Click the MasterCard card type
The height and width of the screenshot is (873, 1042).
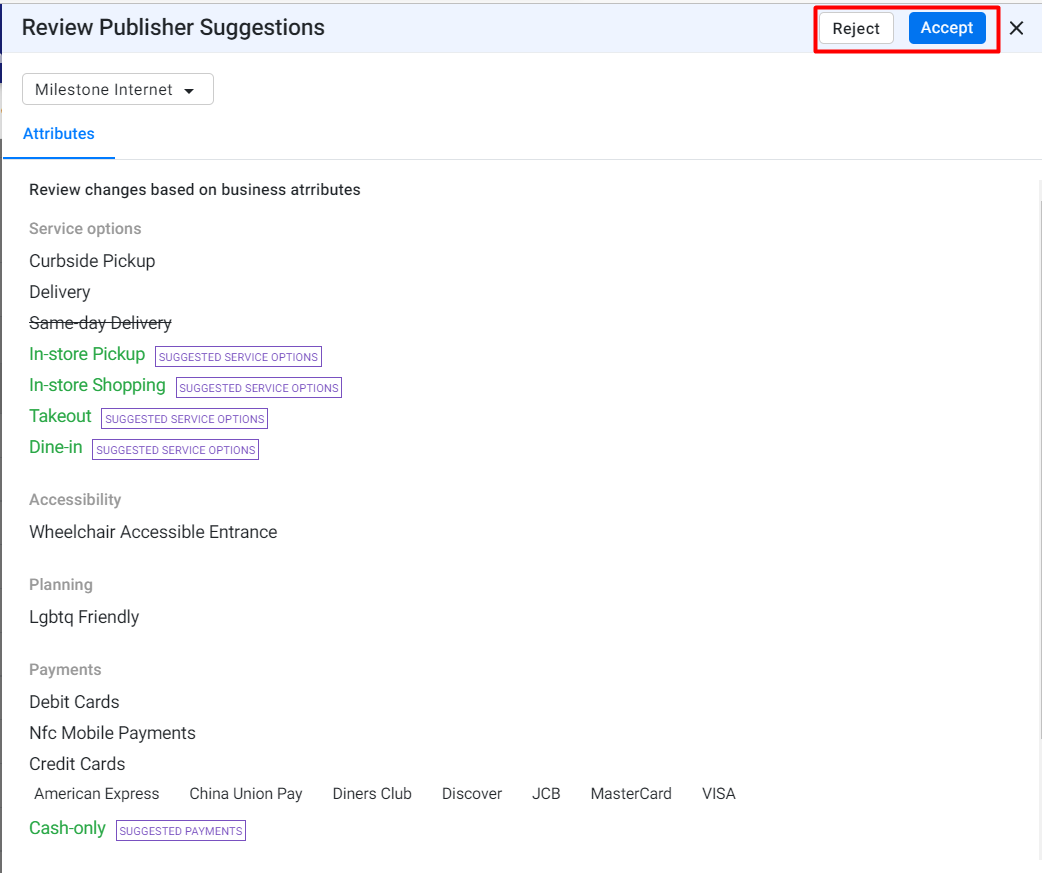[x=631, y=793]
